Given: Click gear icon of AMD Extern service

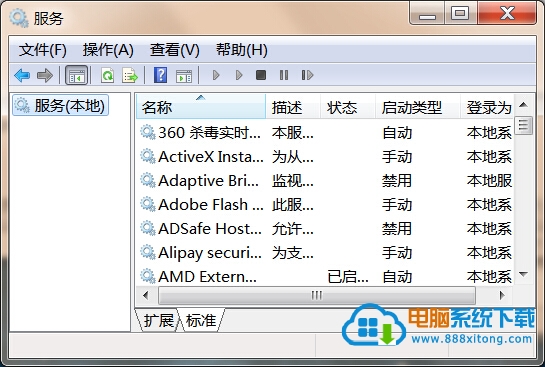Looking at the screenshot, I should [x=148, y=276].
